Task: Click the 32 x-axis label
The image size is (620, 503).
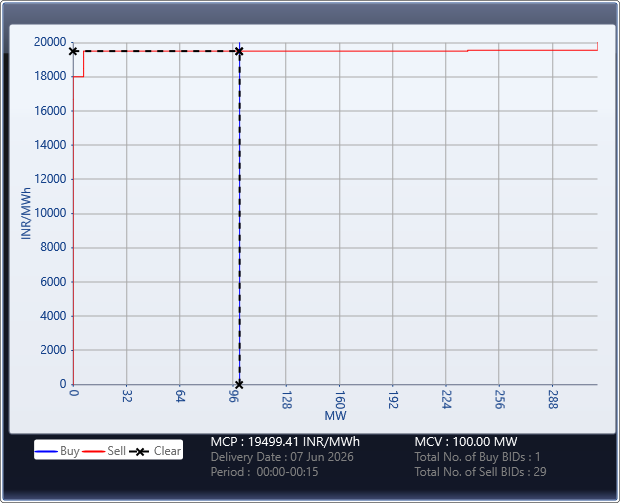Action: point(127,397)
